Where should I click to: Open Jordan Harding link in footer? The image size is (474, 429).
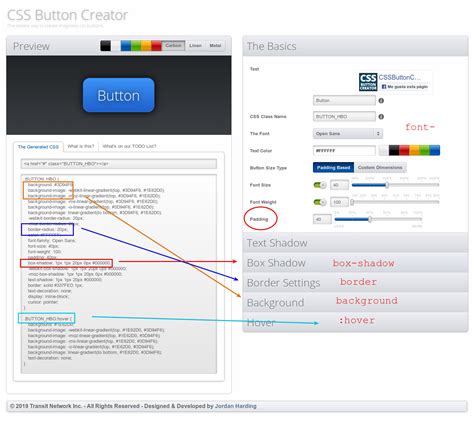236,406
